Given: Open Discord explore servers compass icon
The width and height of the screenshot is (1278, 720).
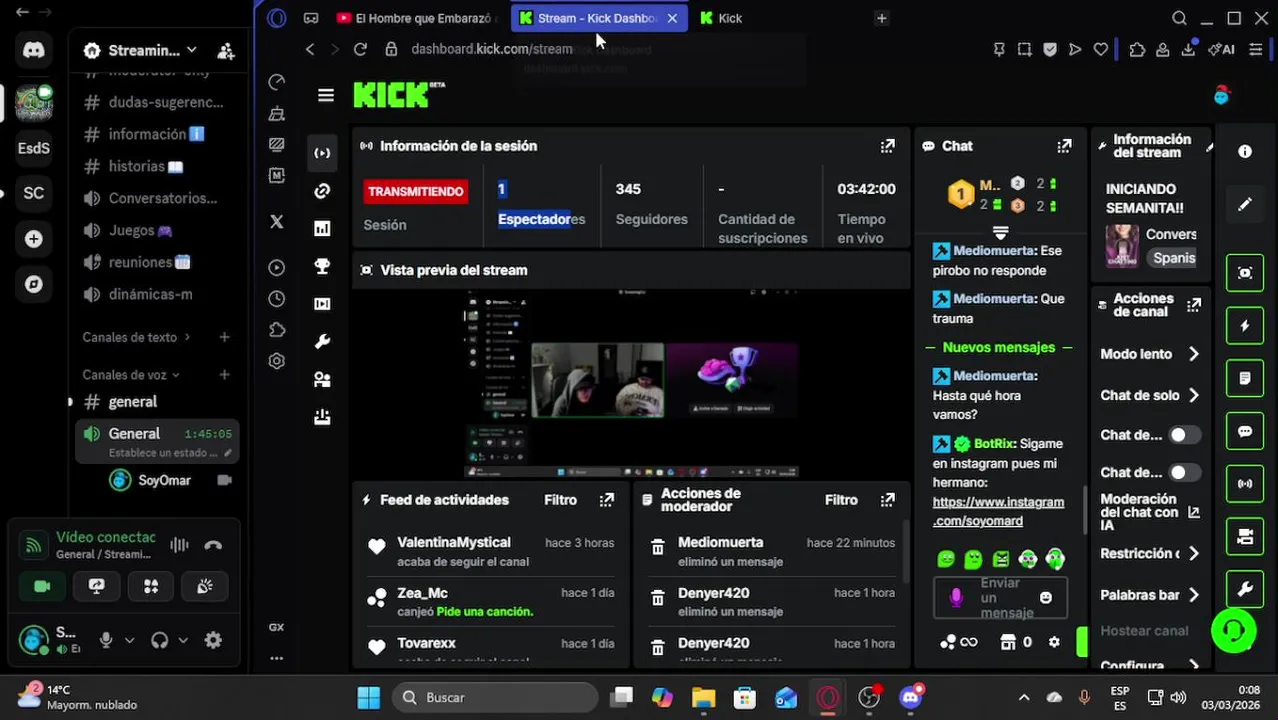Looking at the screenshot, I should (34, 284).
